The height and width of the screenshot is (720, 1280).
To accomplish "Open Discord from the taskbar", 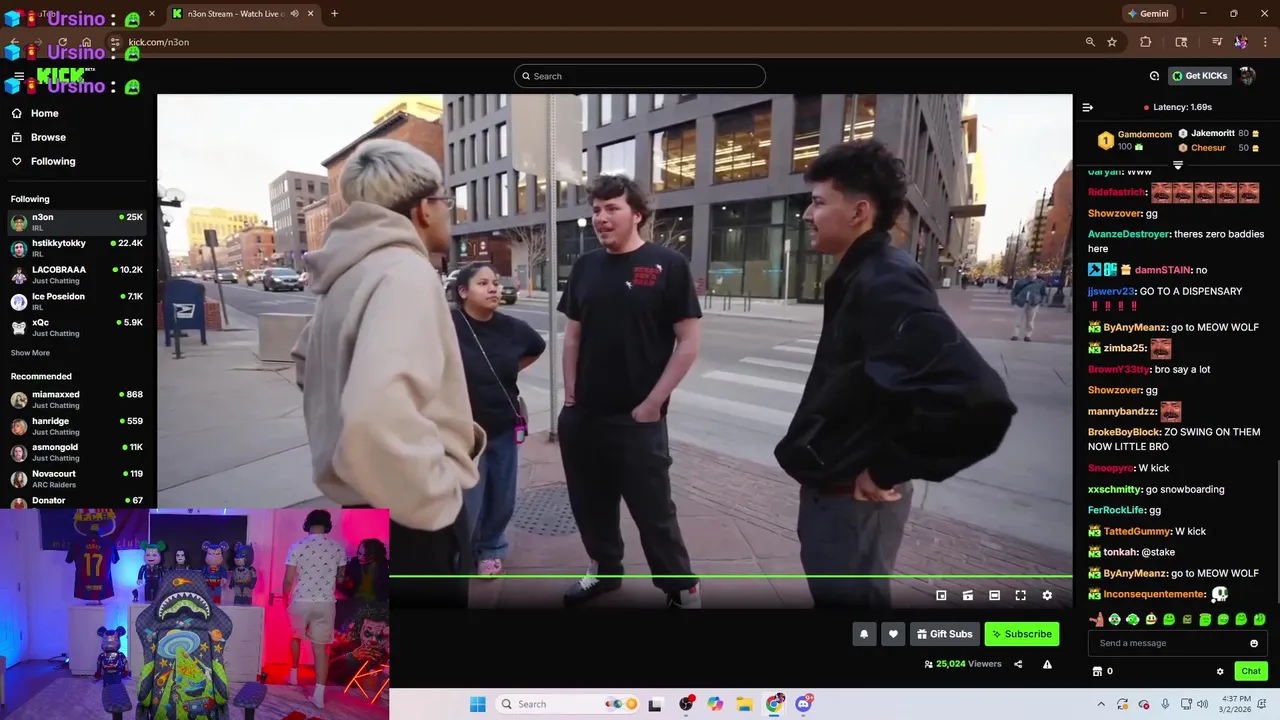I will [804, 704].
